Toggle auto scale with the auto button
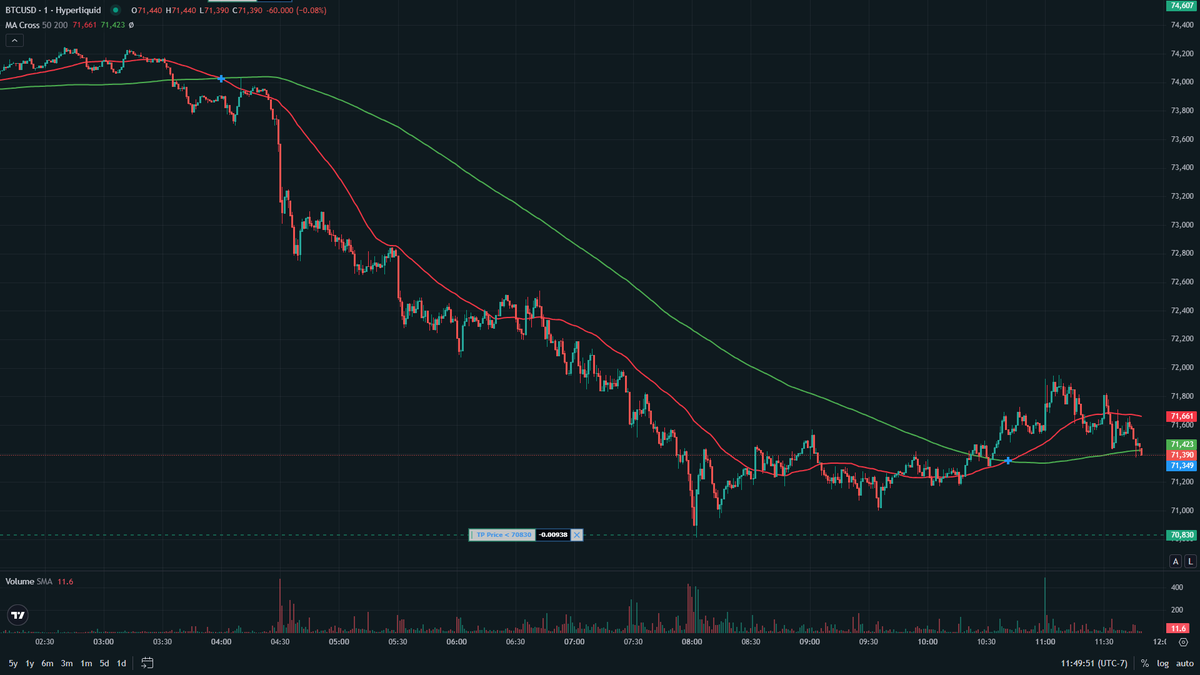The height and width of the screenshot is (675, 1200). pyautogui.click(x=1184, y=663)
